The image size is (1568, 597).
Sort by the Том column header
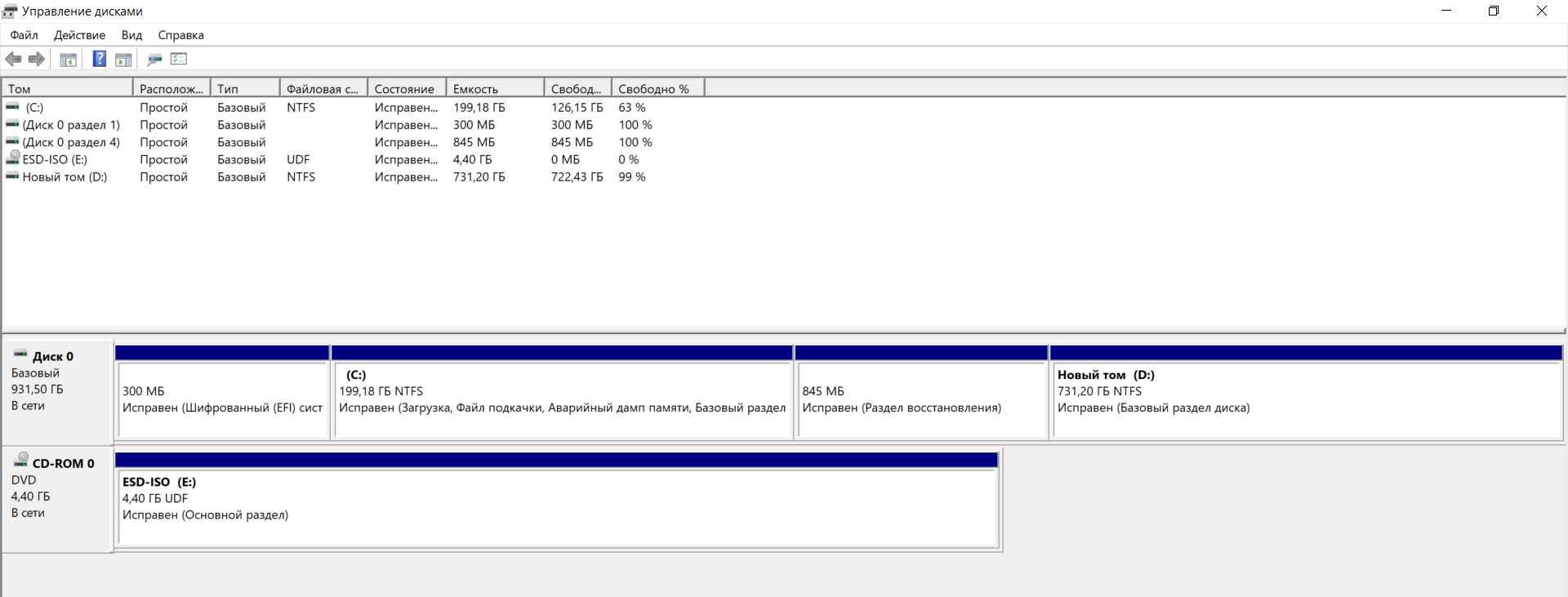tap(68, 88)
